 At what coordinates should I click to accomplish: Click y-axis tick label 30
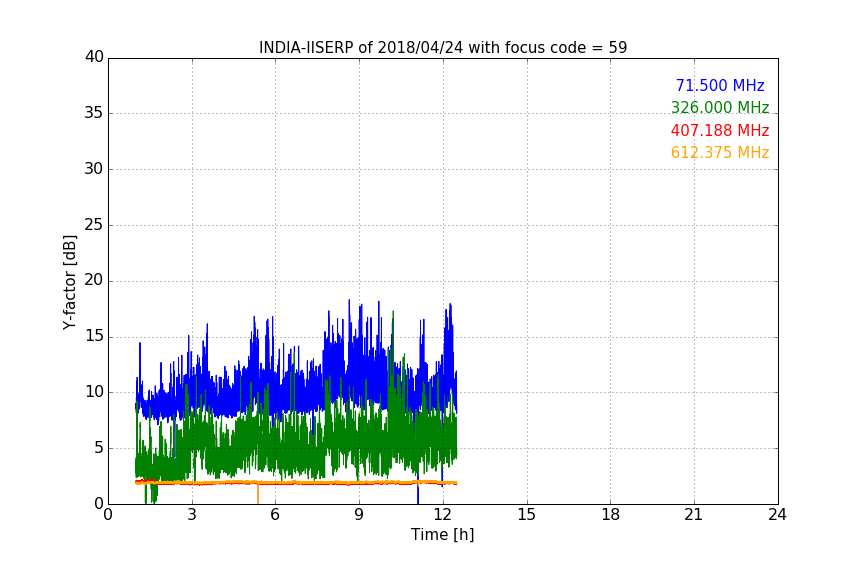pyautogui.click(x=94, y=169)
